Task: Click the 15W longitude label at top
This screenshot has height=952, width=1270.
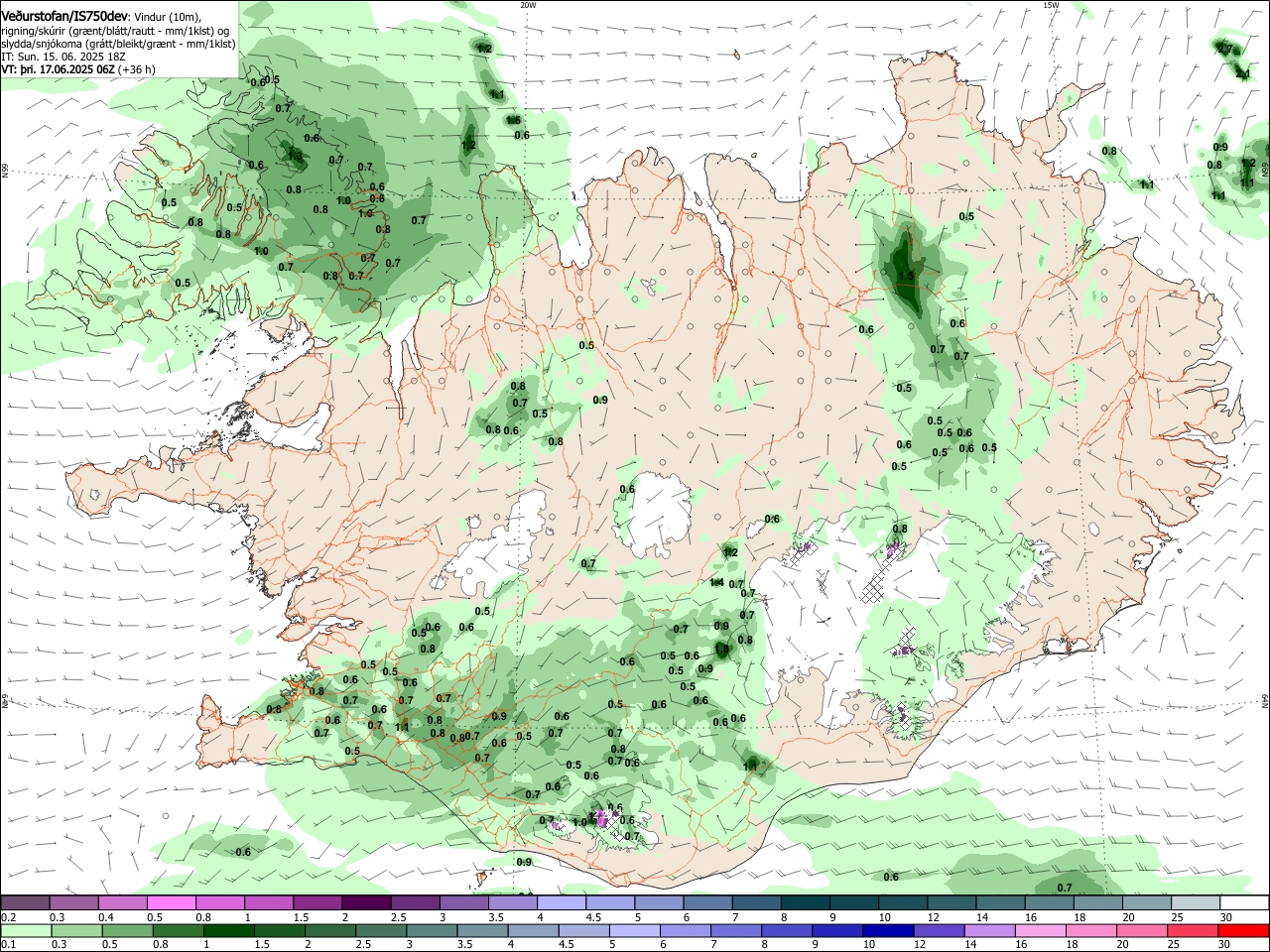Action: click(1051, 5)
